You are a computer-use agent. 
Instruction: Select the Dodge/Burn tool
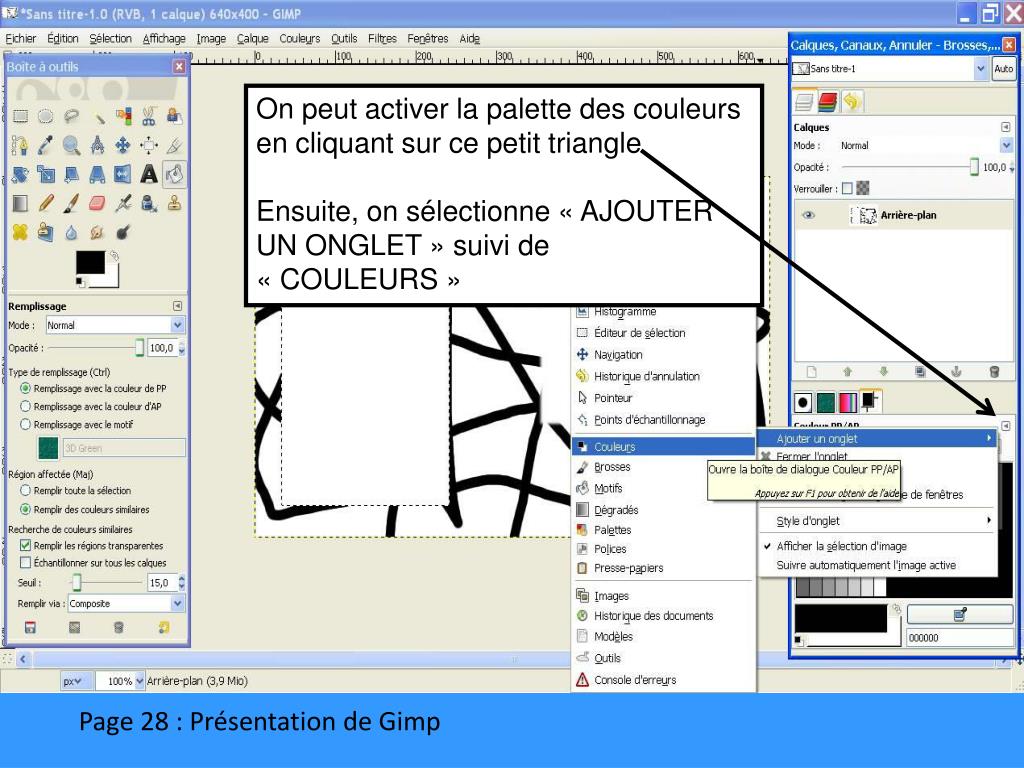[123, 232]
